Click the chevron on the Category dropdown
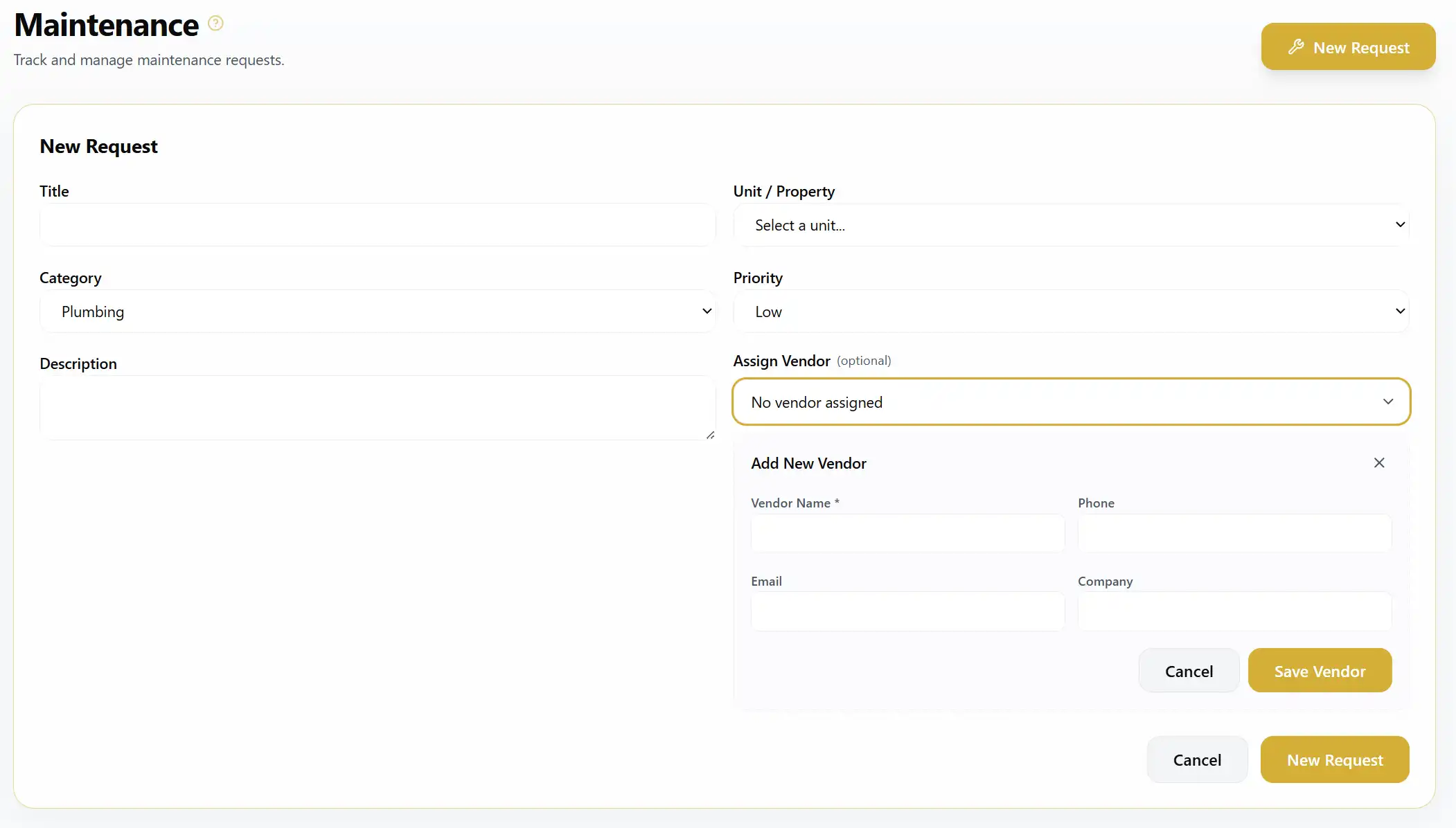1456x828 pixels. [707, 311]
